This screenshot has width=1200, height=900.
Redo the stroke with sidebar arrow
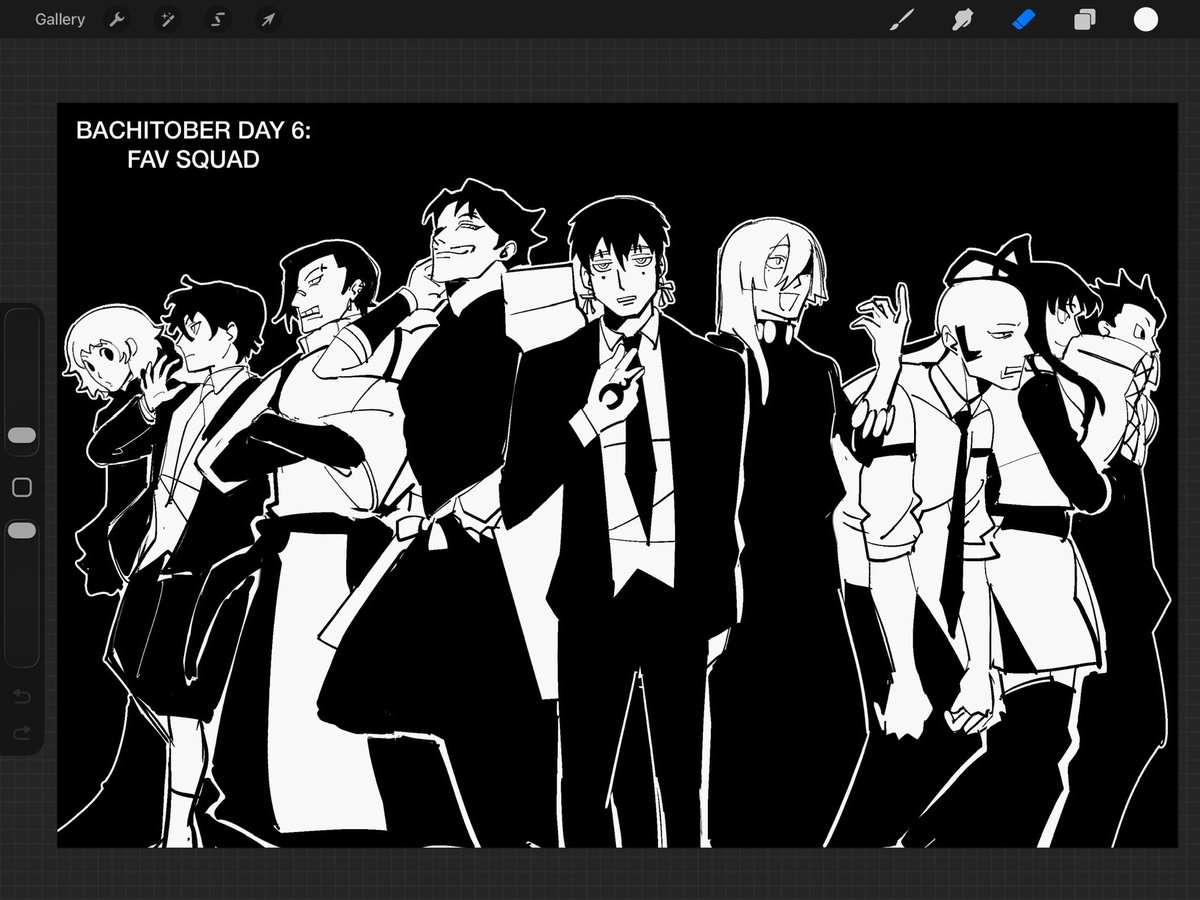tap(22, 733)
